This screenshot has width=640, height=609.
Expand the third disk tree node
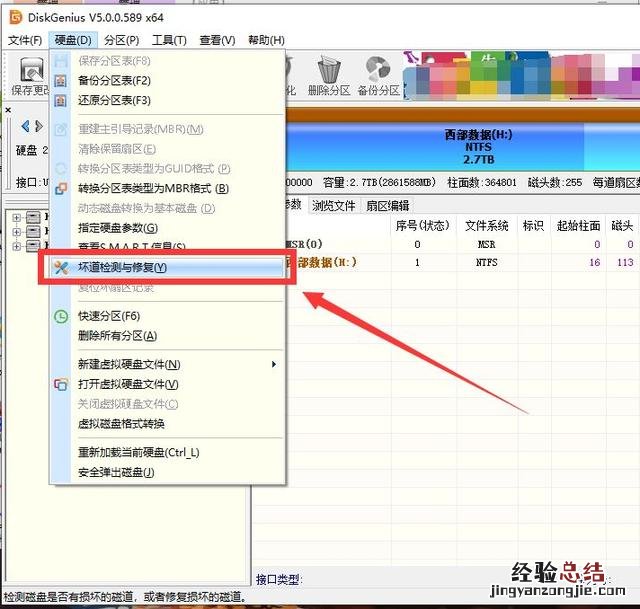tap(17, 246)
